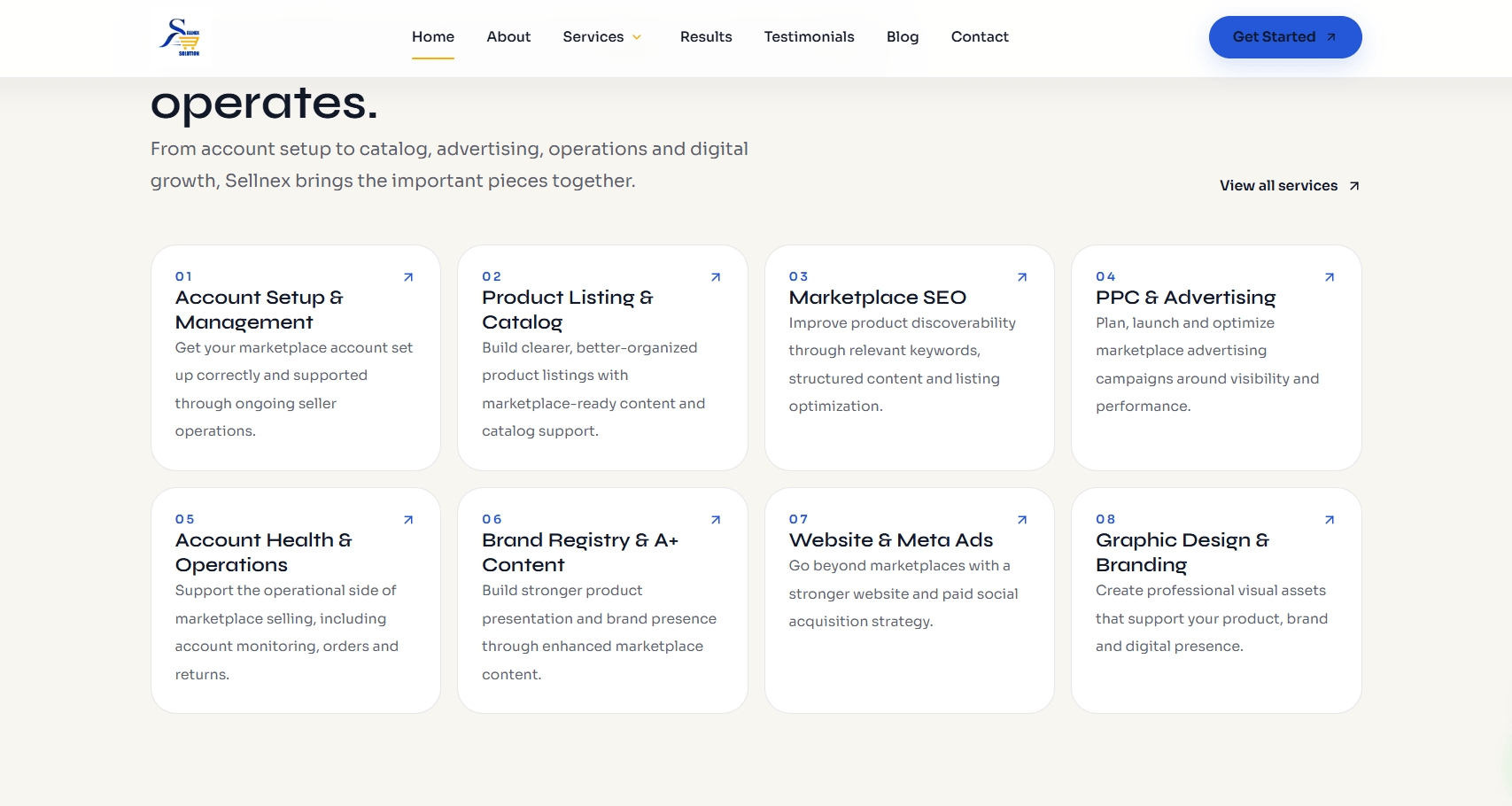This screenshot has height=806, width=1512.
Task: Click the 04 number label
Action: 1105,276
